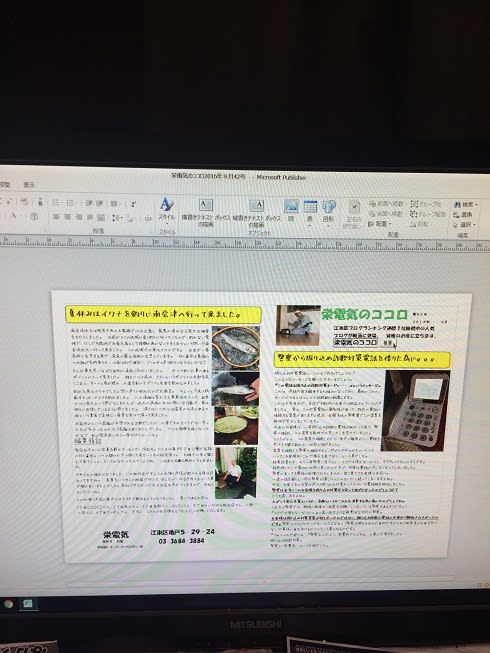490x653 pixels.
Task: Expand the 配置 align dropdown
Action: [x=378, y=224]
